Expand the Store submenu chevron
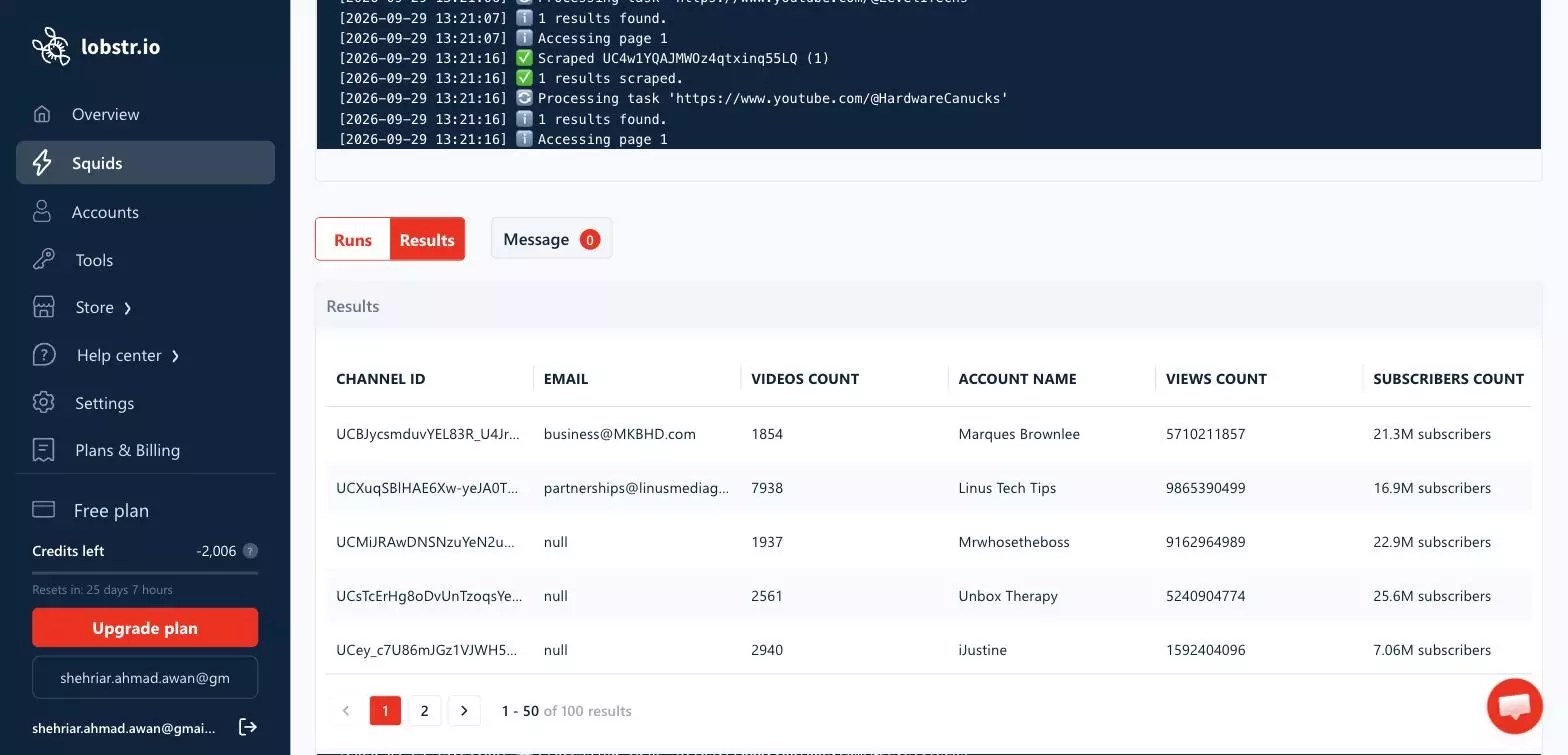This screenshot has height=755, width=1568. (127, 308)
